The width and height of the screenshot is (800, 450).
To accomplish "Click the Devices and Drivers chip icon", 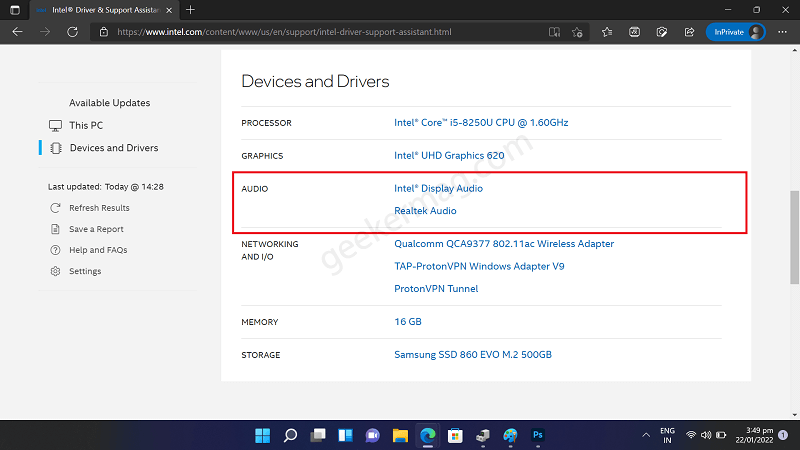I will tap(56, 148).
